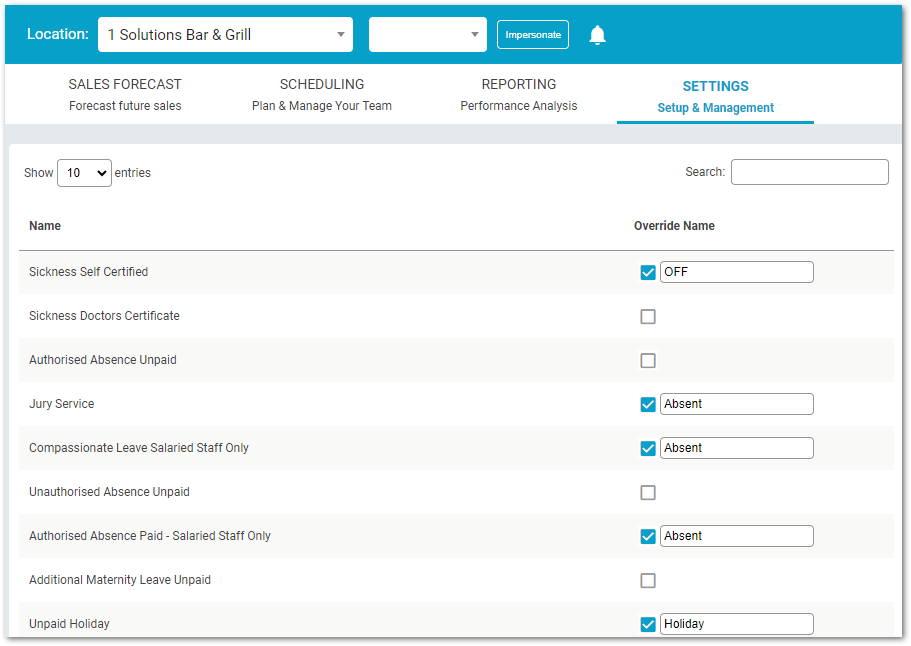Image resolution: width=911 pixels, height=646 pixels.
Task: Select the Settings tab
Action: [x=715, y=96]
